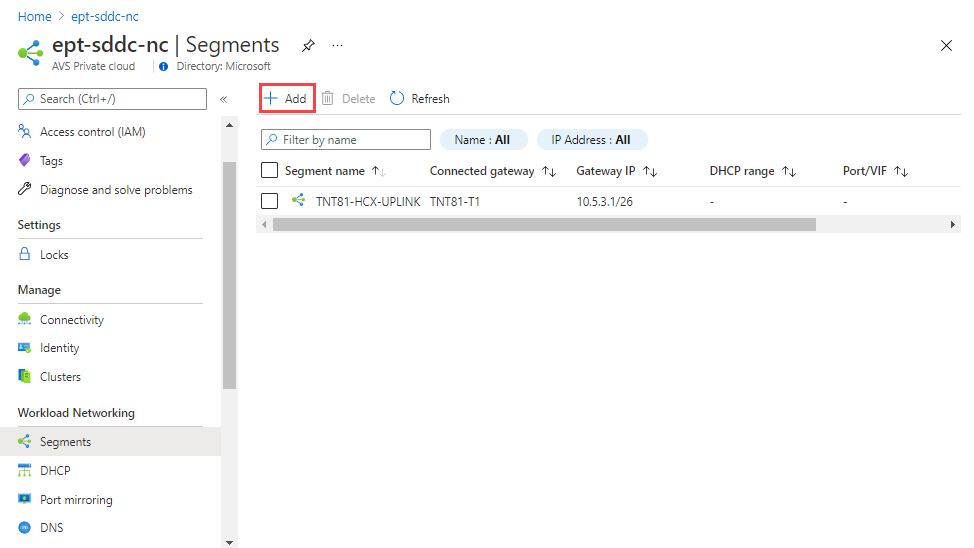Click the table scroll right arrow
The height and width of the screenshot is (548, 974).
(952, 224)
